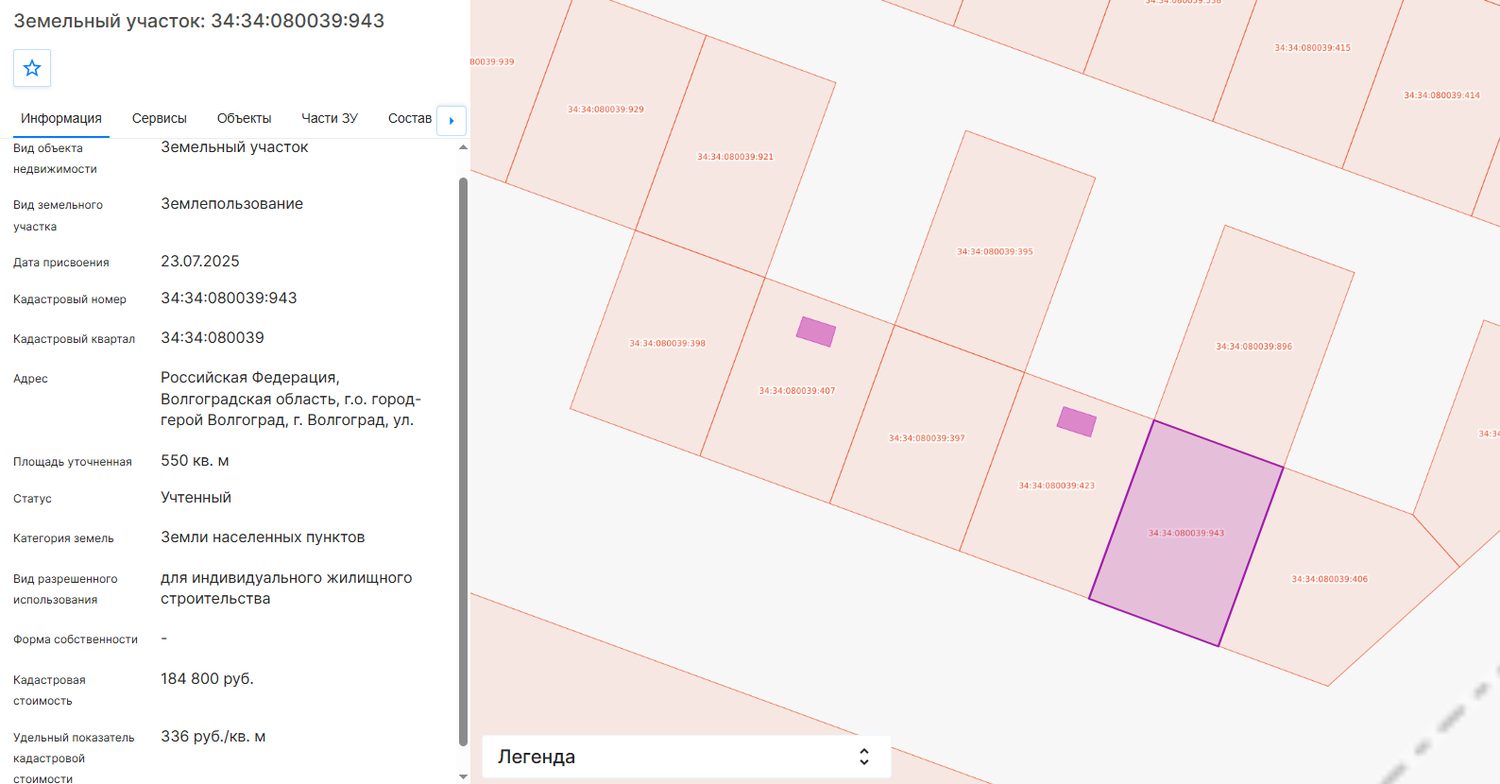
Task: Select parcel 34:34:080039:406 on map
Action: [x=1329, y=579]
